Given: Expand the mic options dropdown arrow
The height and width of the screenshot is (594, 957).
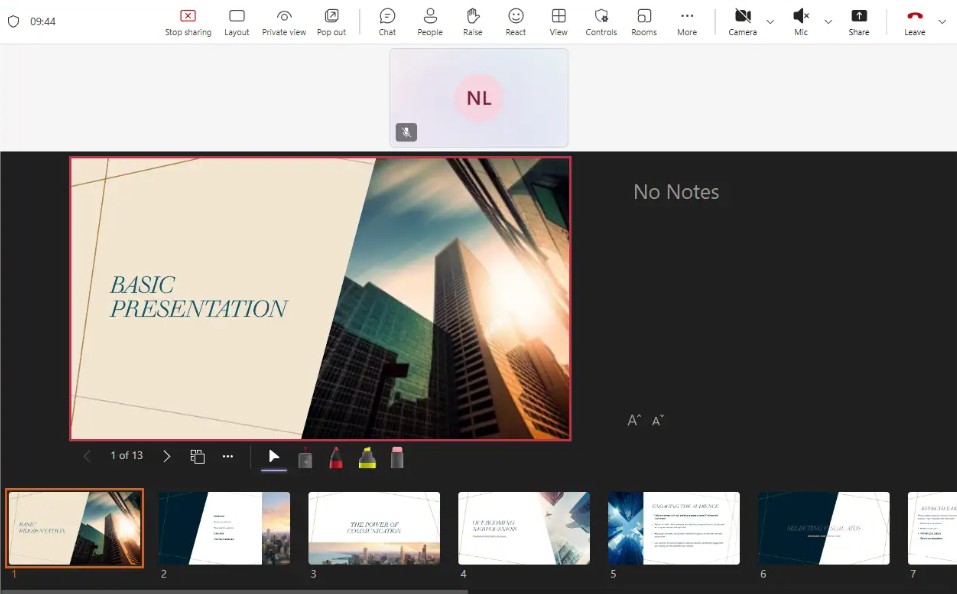Looking at the screenshot, I should point(828,21).
